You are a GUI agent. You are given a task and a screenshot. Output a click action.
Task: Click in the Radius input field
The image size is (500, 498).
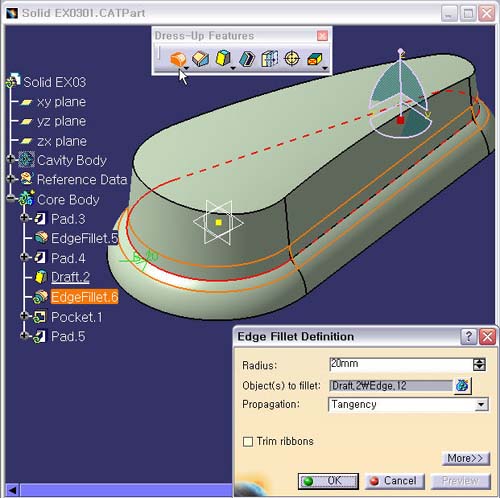click(401, 364)
